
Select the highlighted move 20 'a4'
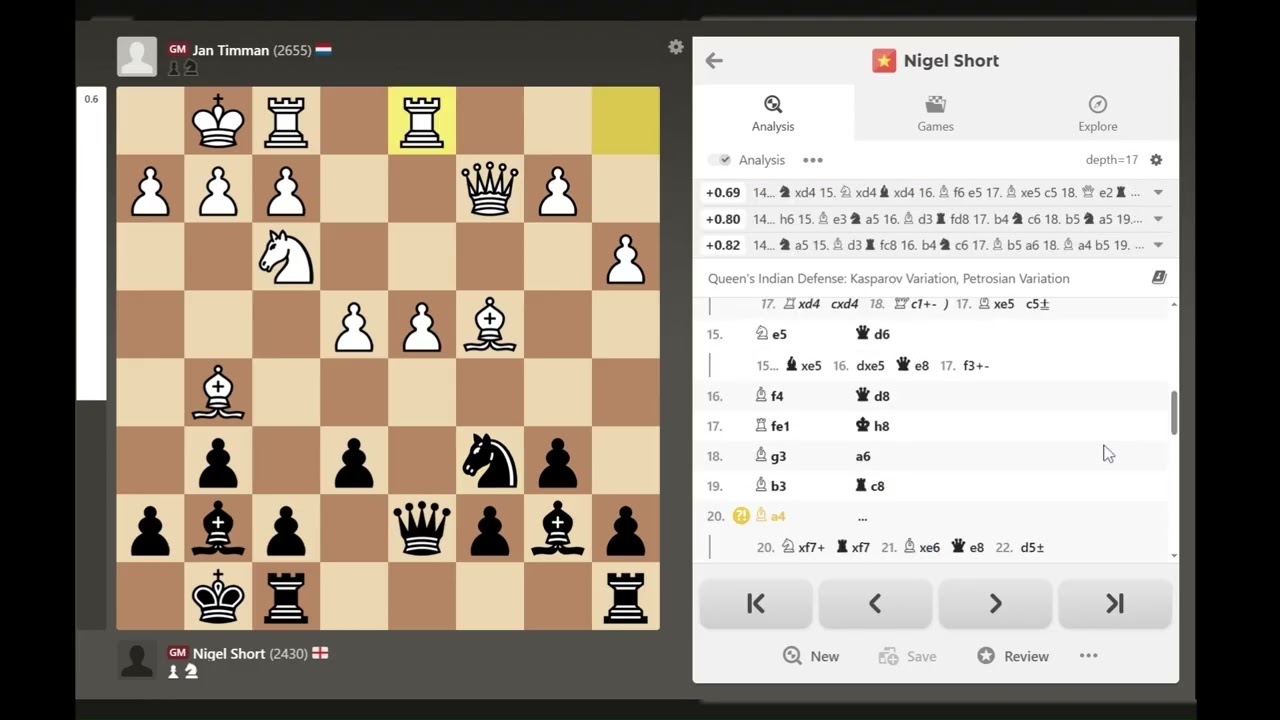(x=770, y=516)
